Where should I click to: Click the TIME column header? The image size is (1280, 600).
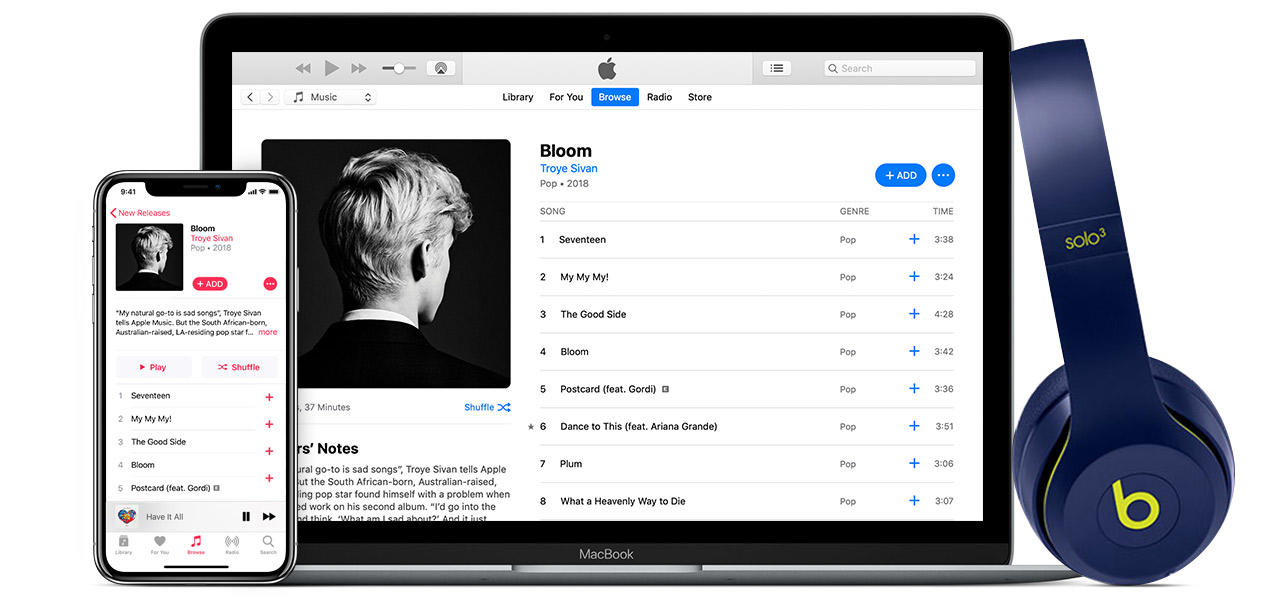tap(943, 211)
